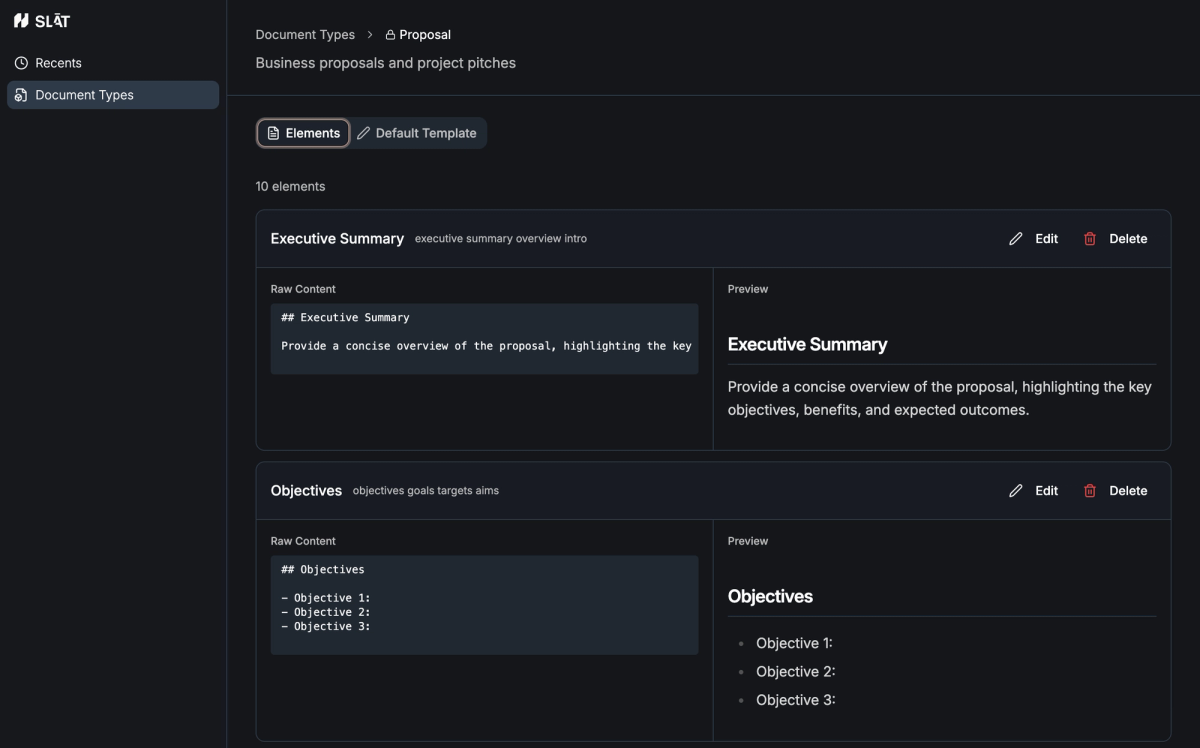Viewport: 1200px width, 748px height.
Task: Click the Objectives edit pencil icon
Action: tap(1016, 491)
